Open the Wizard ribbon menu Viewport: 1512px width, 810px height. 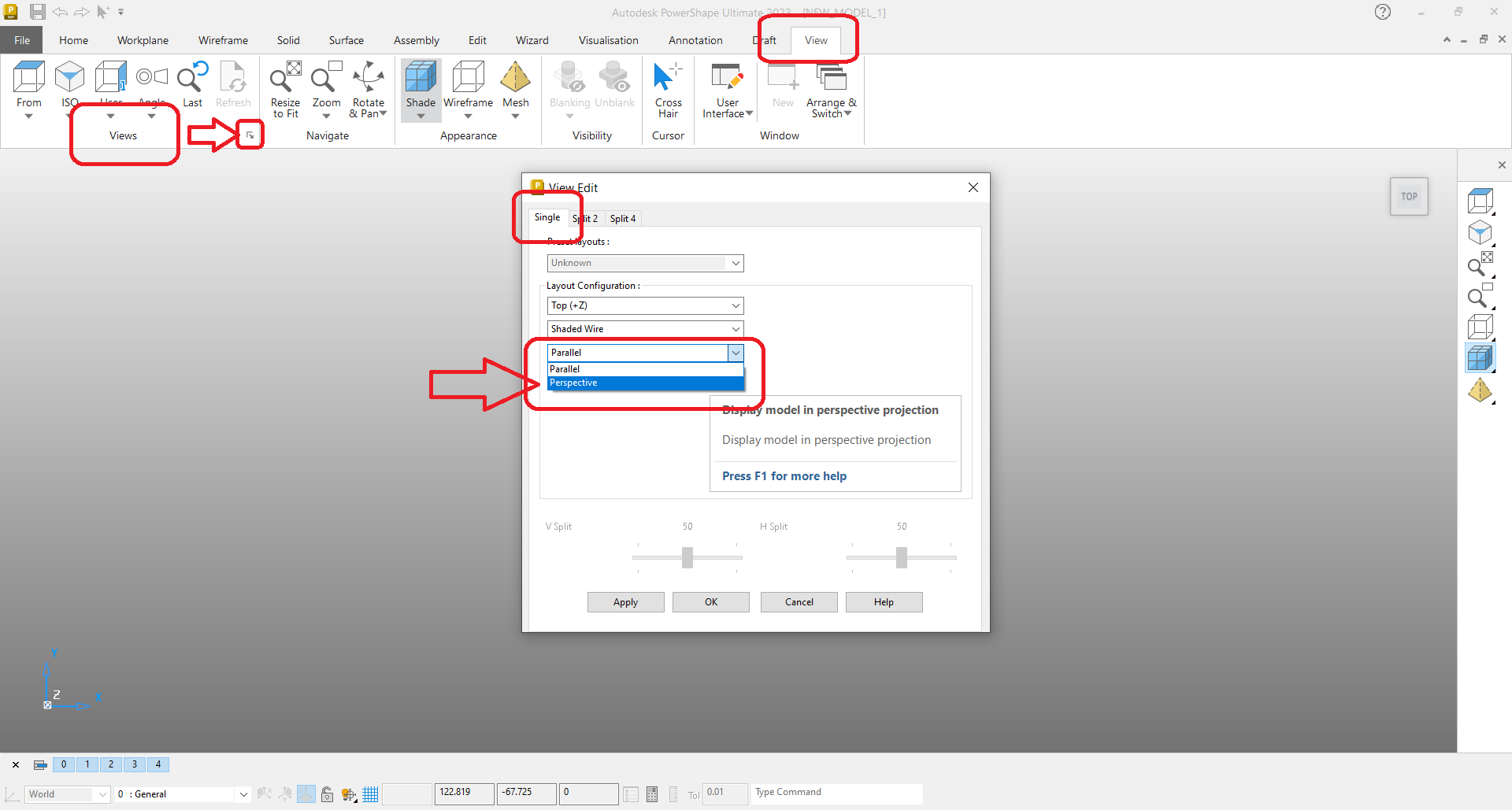tap(532, 39)
